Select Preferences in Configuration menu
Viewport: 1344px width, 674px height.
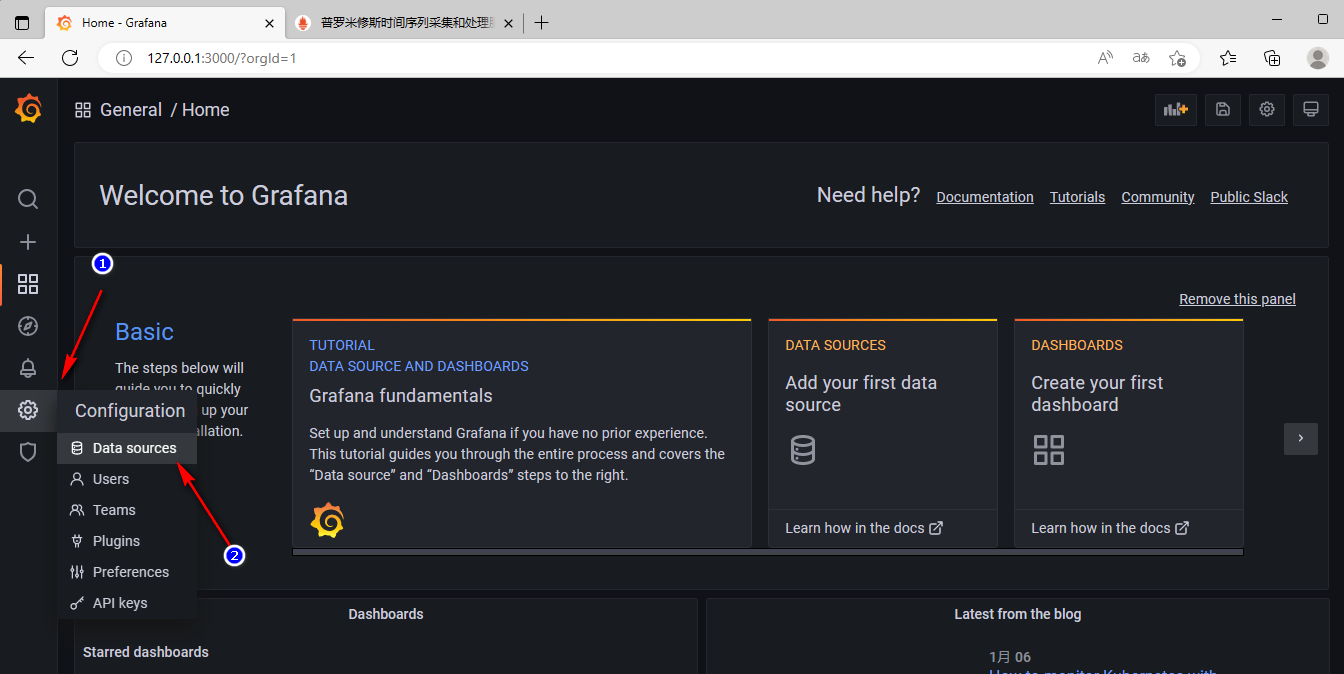pos(127,572)
